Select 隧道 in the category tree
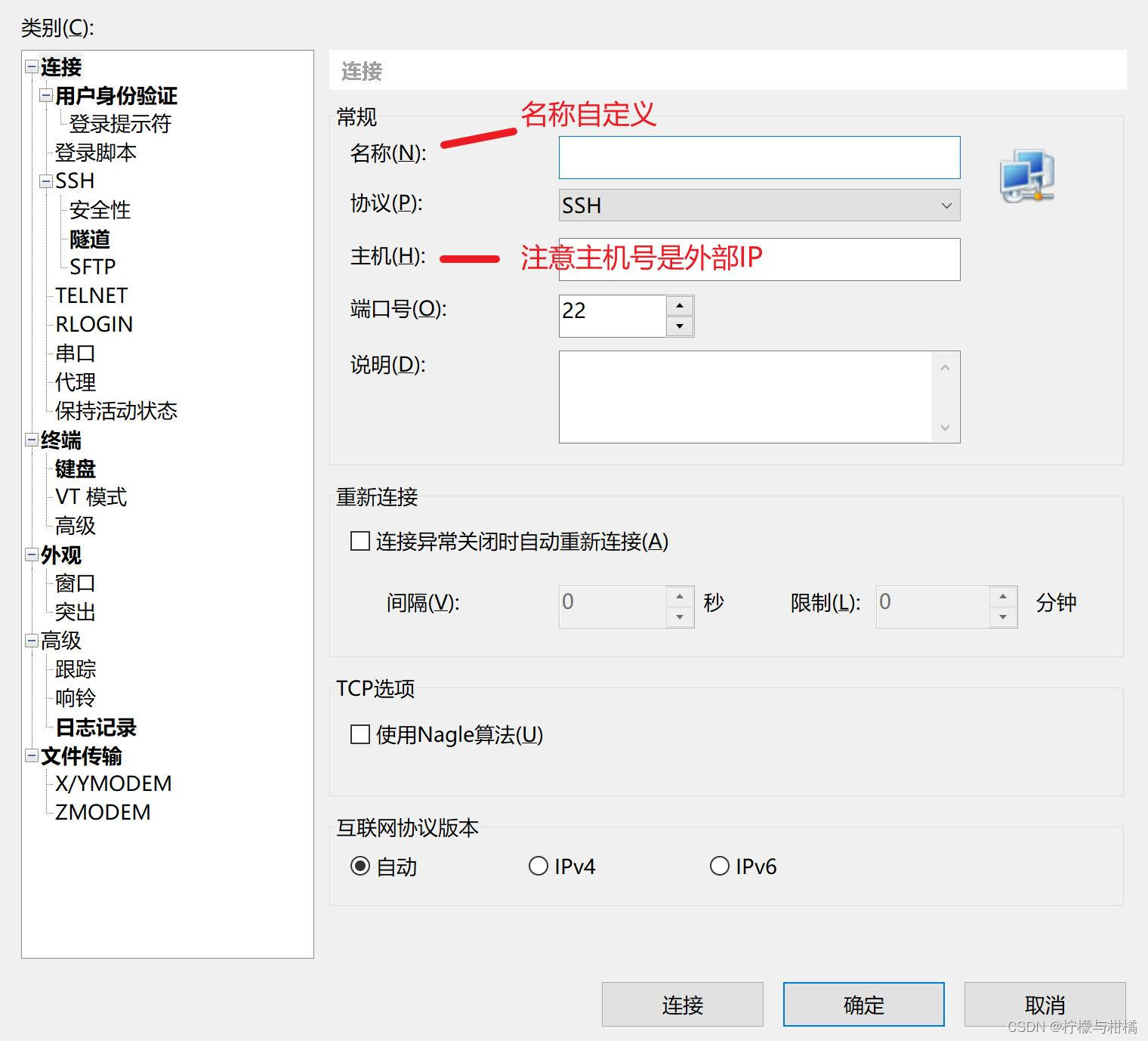Screen dimensions: 1148x1041 [x=89, y=239]
